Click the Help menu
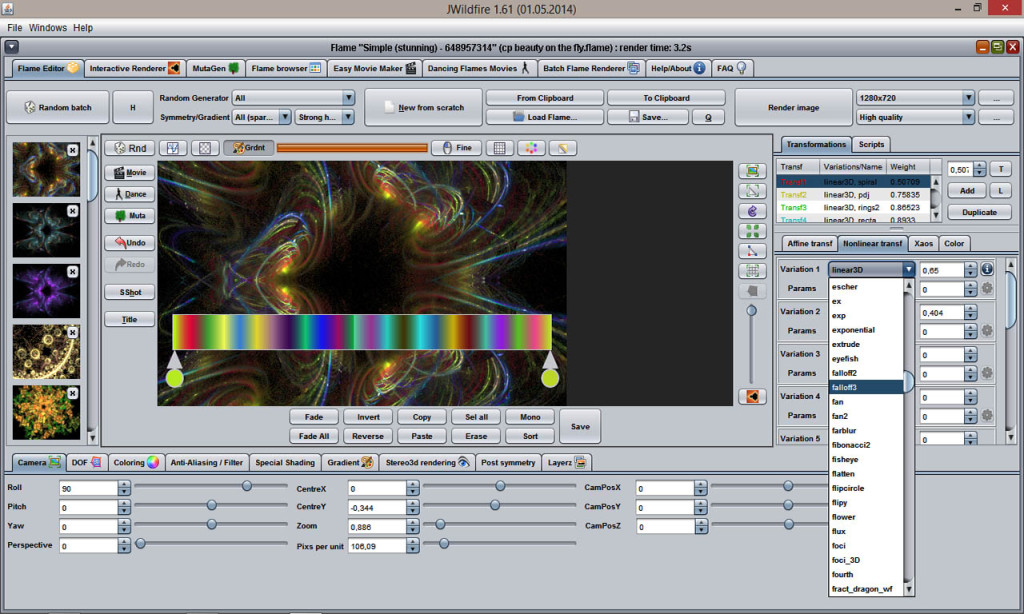The image size is (1024, 614). pyautogui.click(x=83, y=27)
